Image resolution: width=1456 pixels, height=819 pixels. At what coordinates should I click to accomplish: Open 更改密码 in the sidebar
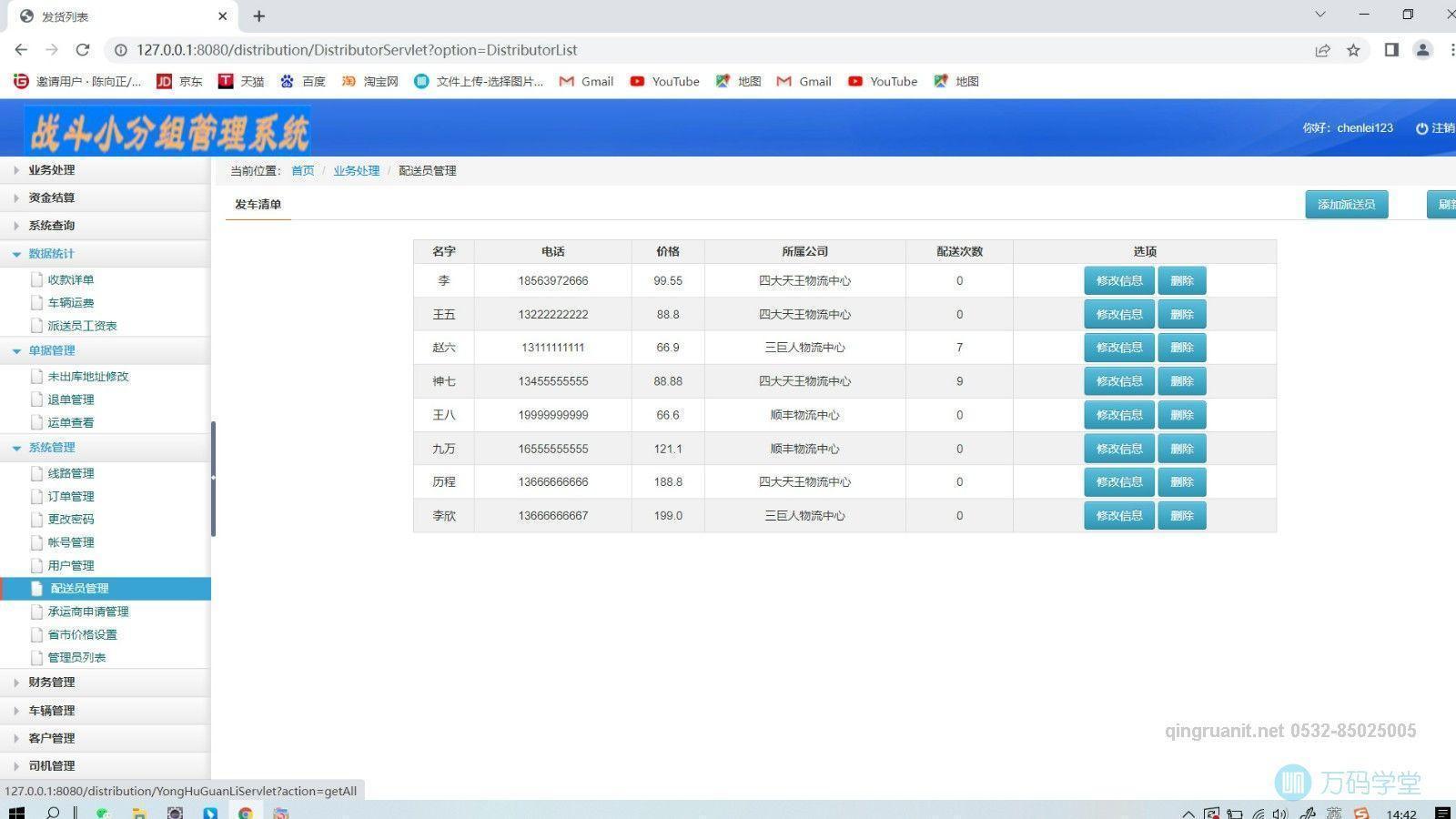[71, 519]
